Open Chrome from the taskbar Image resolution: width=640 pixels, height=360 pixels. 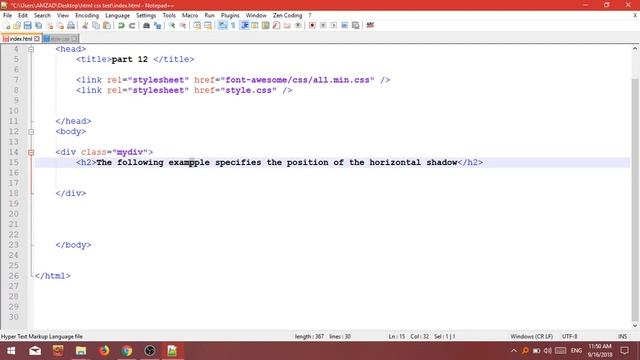coord(127,351)
